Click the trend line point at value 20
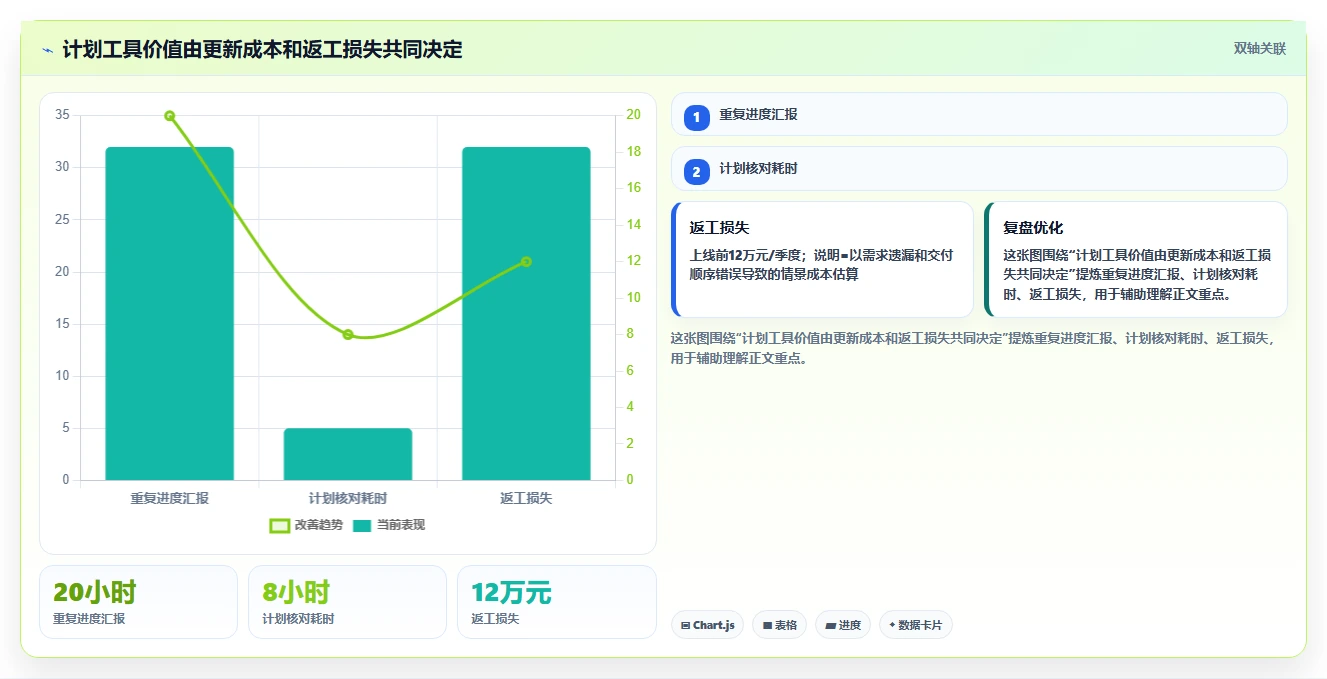Image resolution: width=1327 pixels, height=679 pixels. click(169, 116)
